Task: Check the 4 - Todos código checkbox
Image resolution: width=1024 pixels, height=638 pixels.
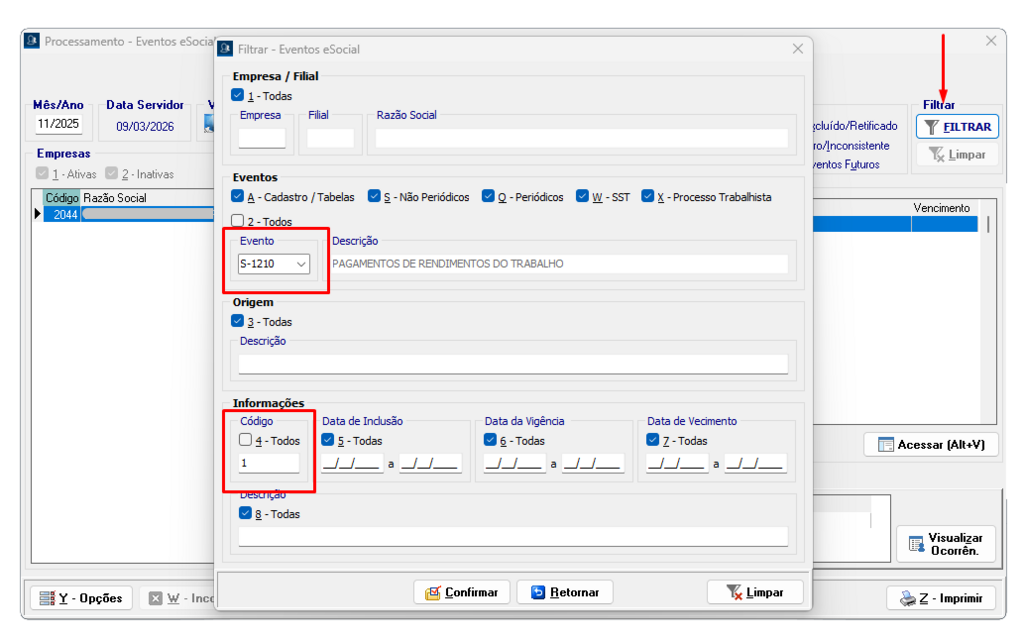Action: click(x=245, y=440)
